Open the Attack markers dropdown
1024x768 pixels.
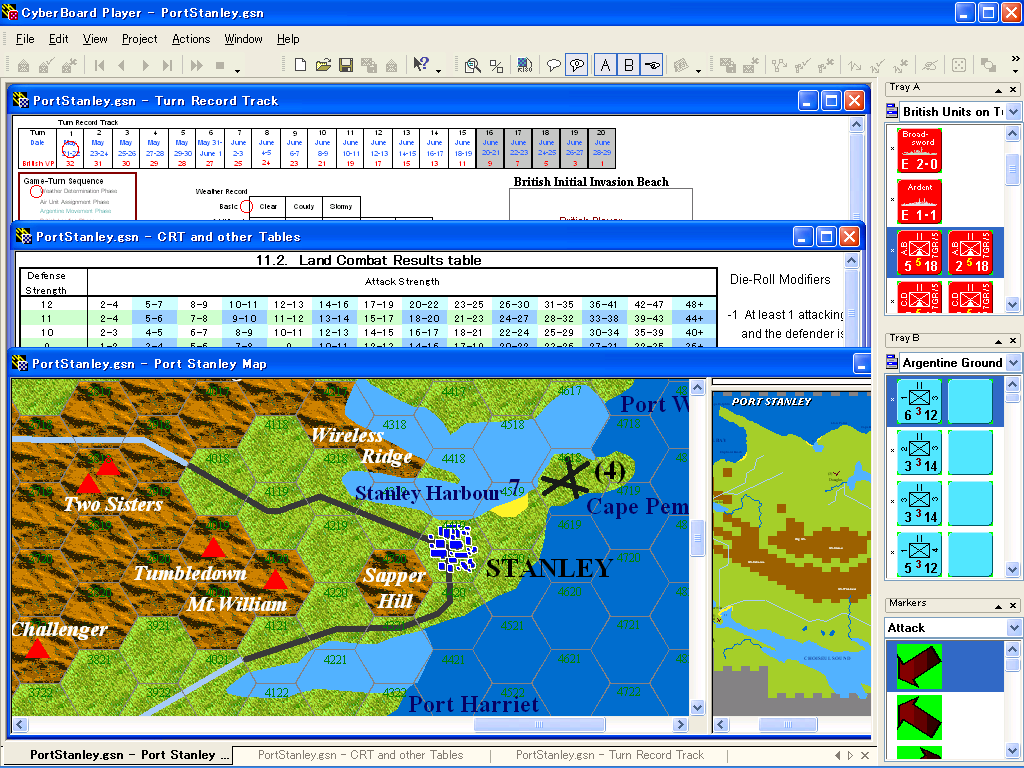[x=1013, y=628]
